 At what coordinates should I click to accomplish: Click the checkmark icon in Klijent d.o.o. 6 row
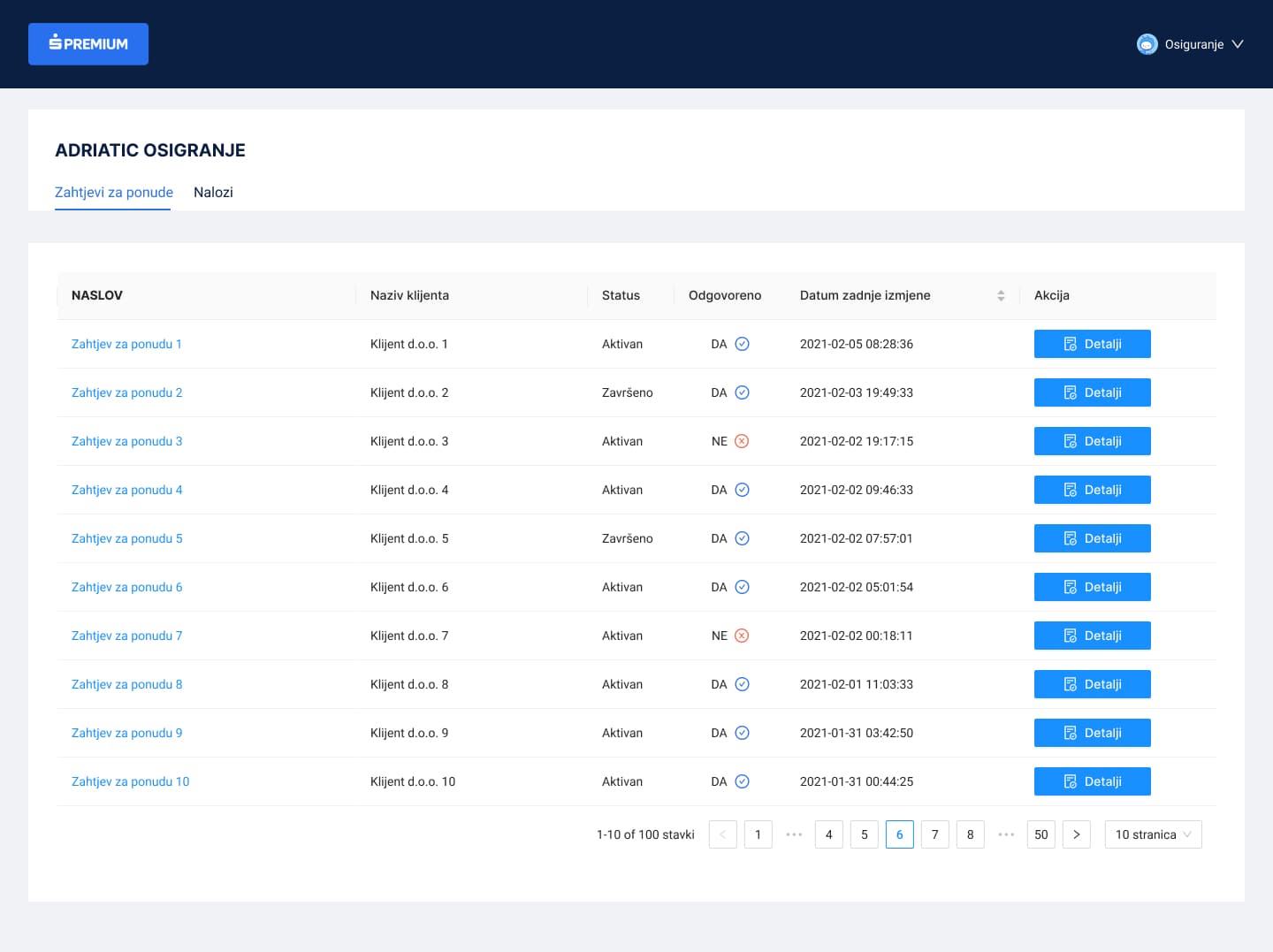pos(743,587)
